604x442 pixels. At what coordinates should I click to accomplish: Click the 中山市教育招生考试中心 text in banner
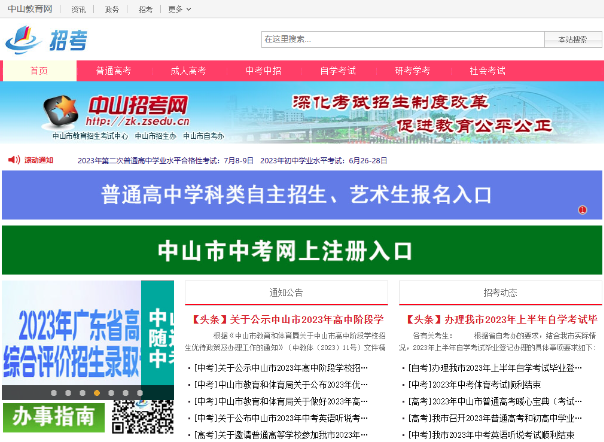point(90,136)
